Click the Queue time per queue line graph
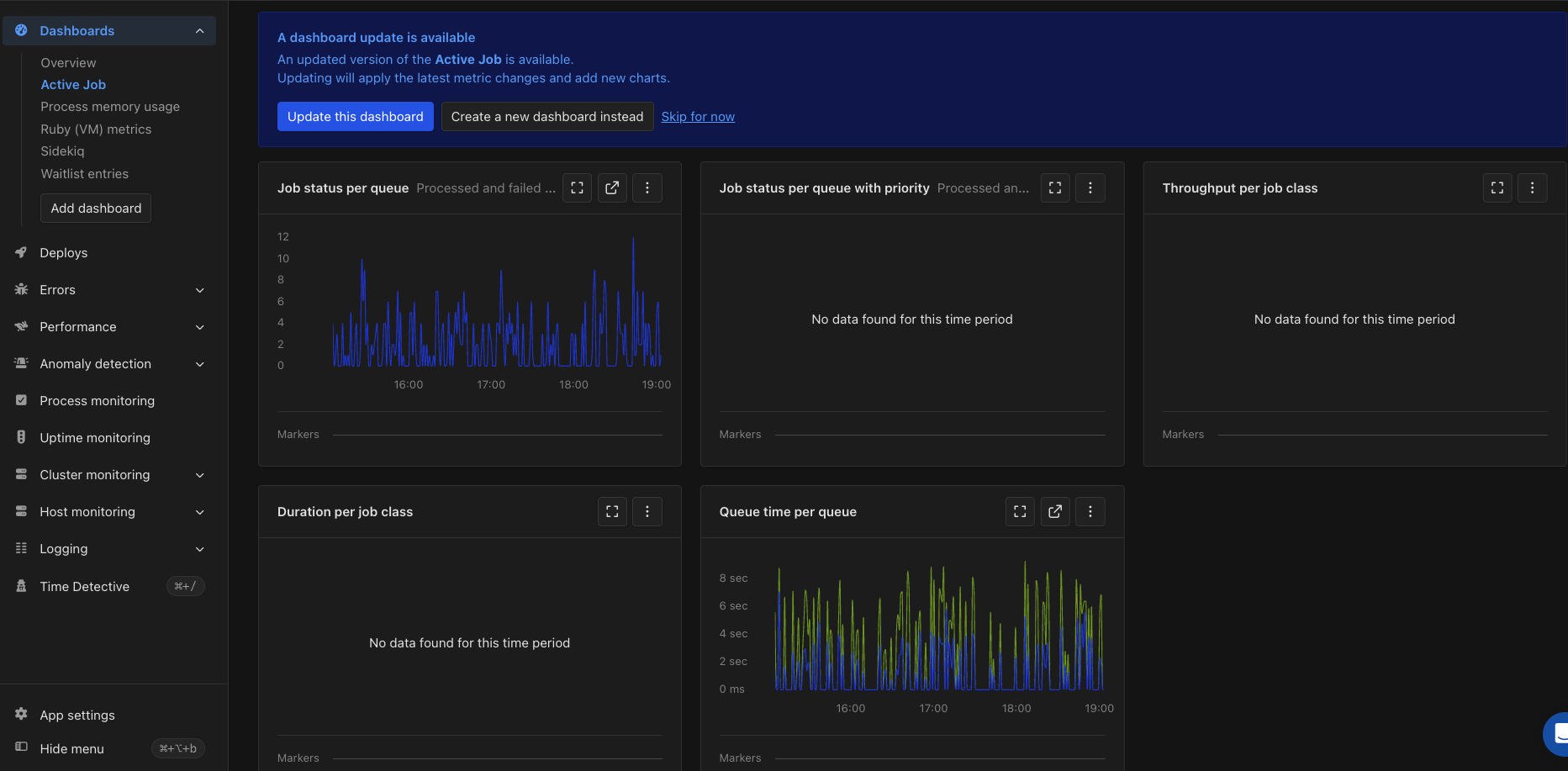Image resolution: width=1568 pixels, height=771 pixels. tap(939, 626)
